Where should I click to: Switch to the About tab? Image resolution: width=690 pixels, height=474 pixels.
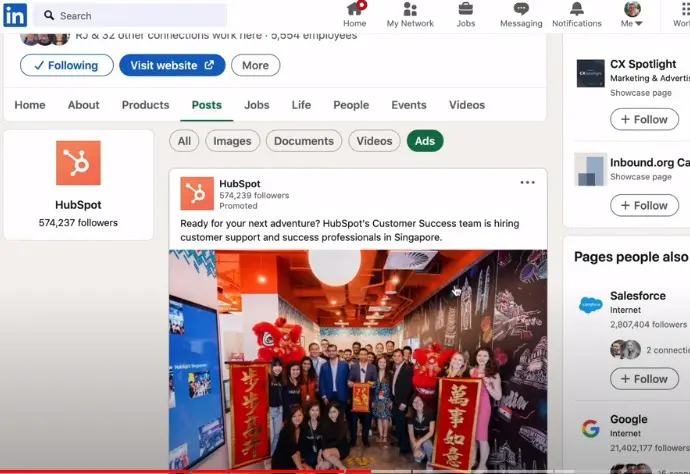pyautogui.click(x=84, y=105)
